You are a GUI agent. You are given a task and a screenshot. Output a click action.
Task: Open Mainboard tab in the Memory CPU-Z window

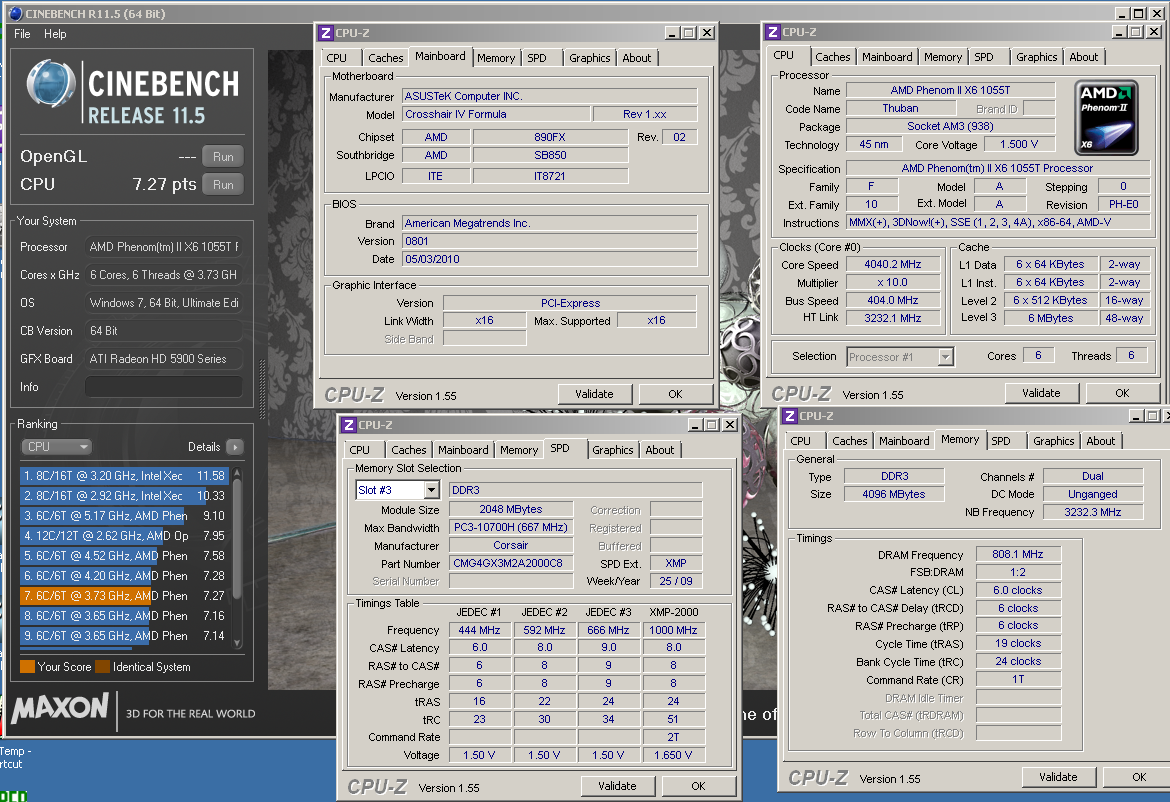(904, 441)
